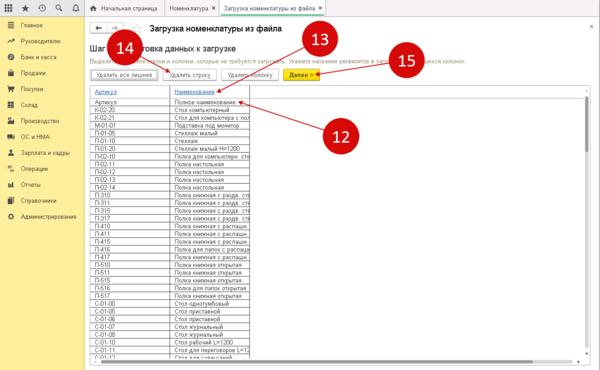Open the Favorites star icon

point(25,8)
